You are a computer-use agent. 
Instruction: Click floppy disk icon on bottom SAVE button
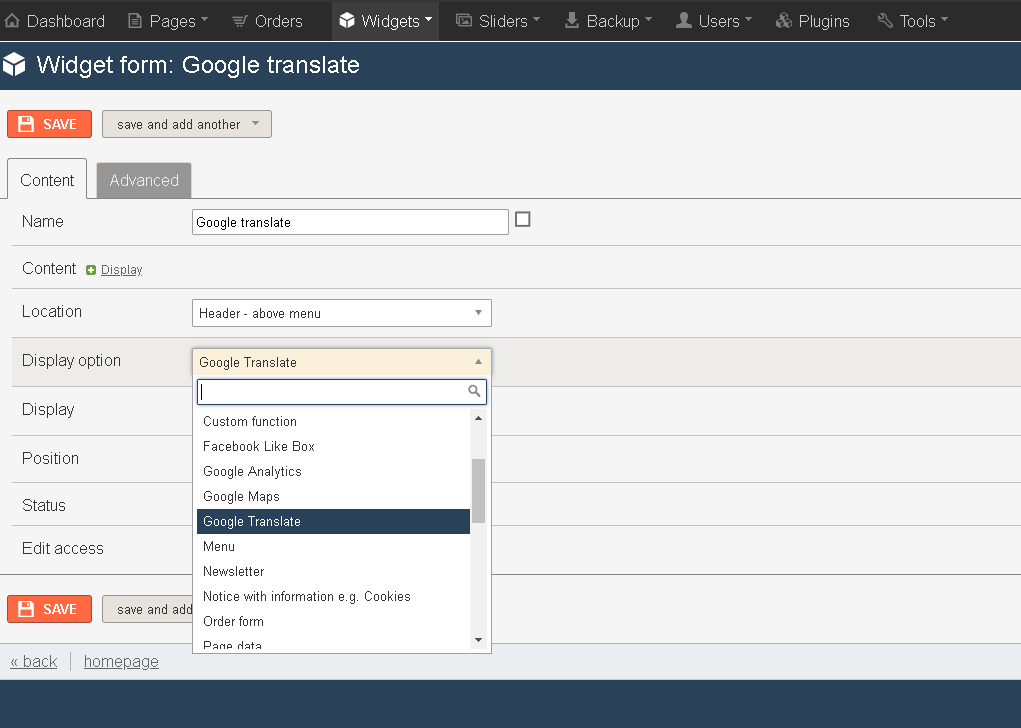click(26, 609)
